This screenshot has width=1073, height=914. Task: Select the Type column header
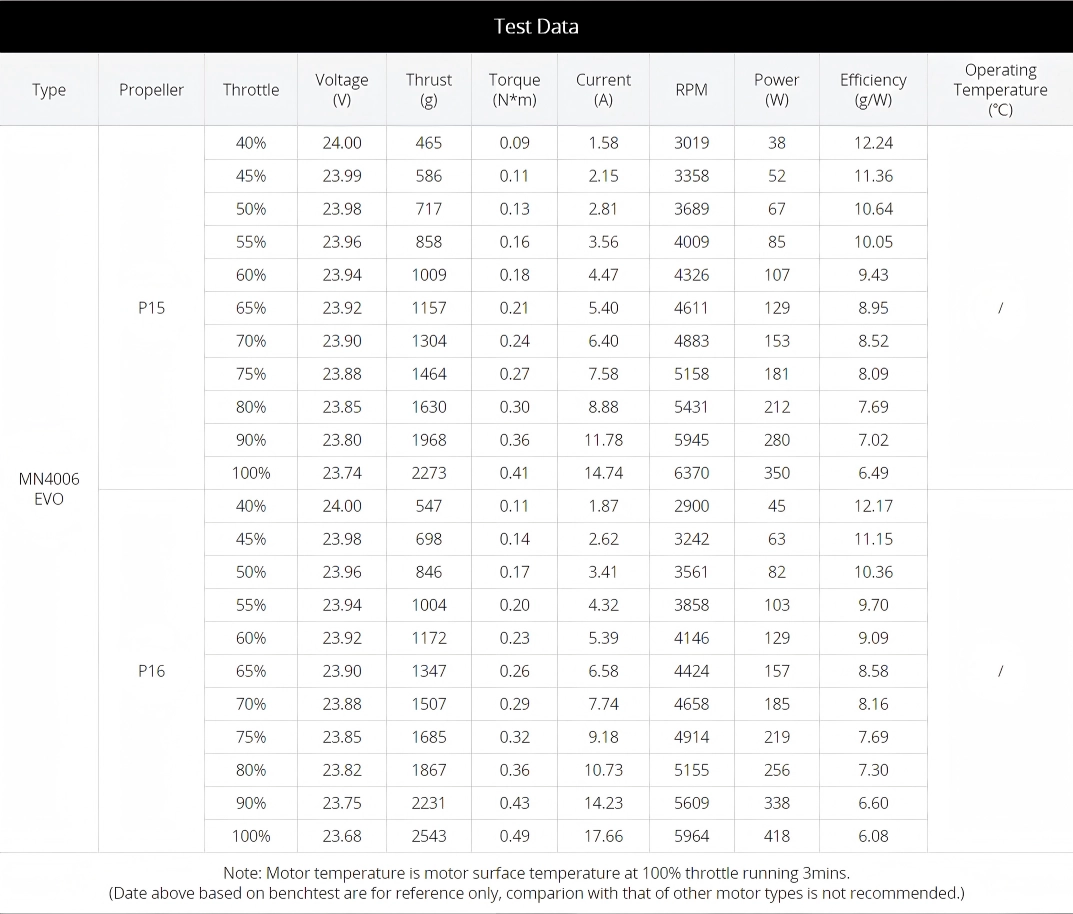49,90
